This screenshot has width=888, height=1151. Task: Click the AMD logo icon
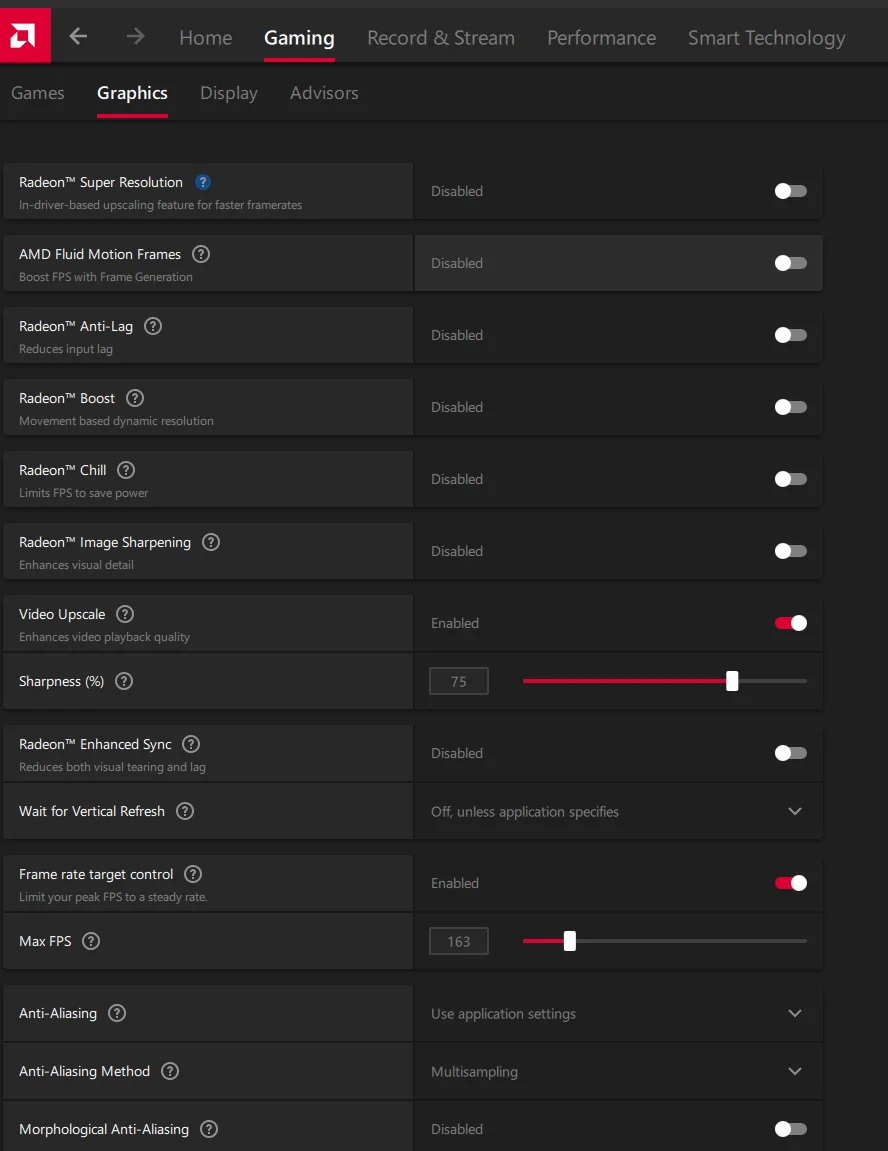coord(25,35)
